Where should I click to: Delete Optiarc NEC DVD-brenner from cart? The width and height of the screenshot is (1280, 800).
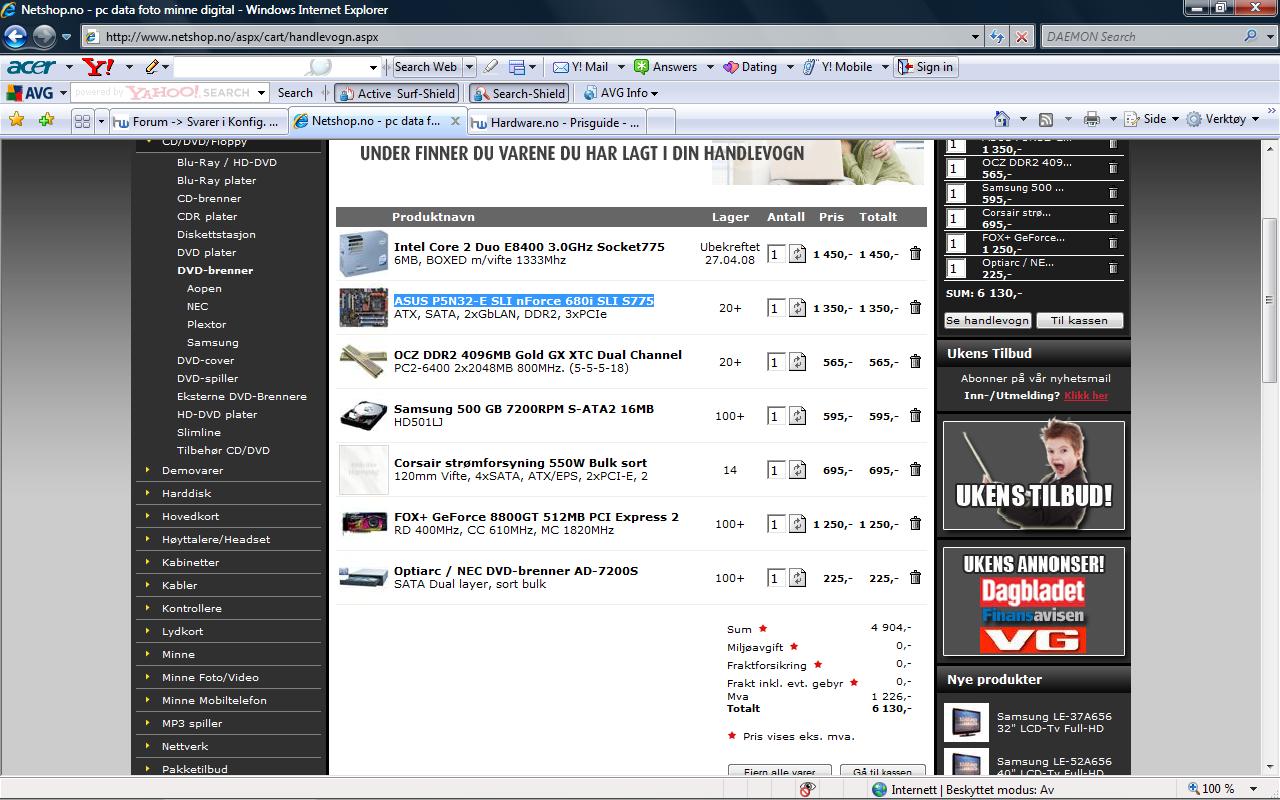coord(915,578)
